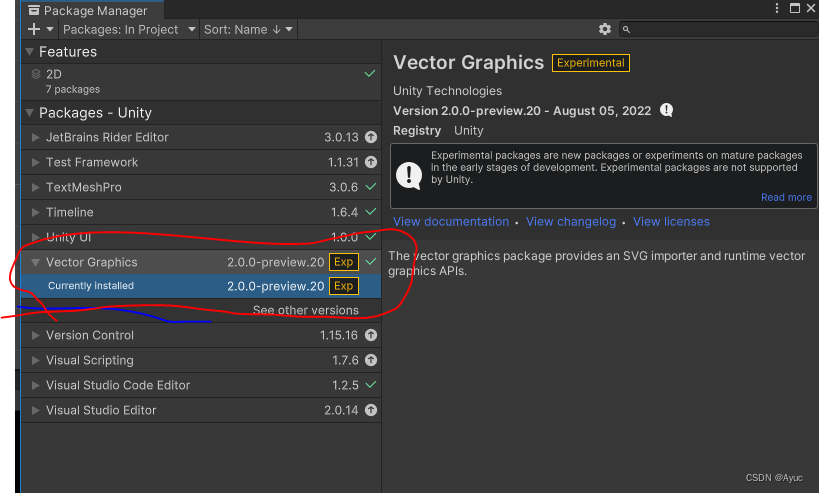Select the Currently installed version row
This screenshot has height=493, width=819.
tap(201, 286)
